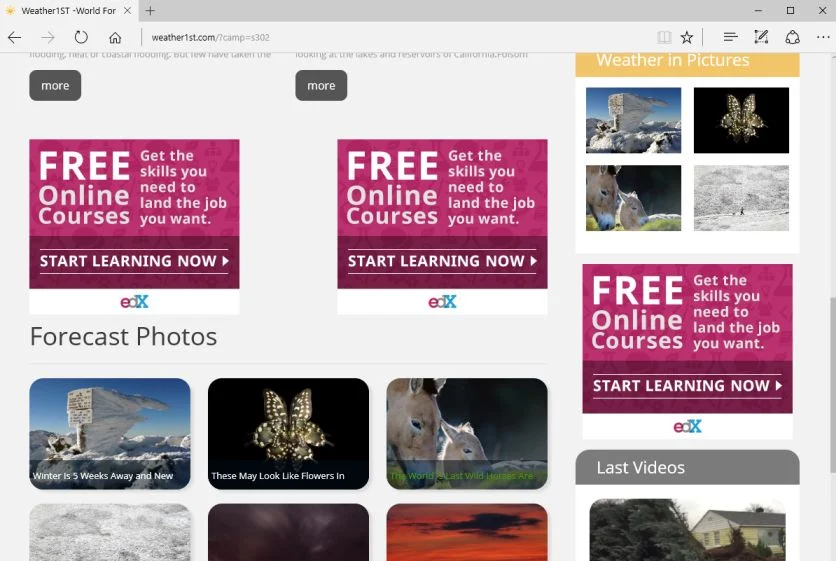Click edX logo under middle ad
Image resolution: width=836 pixels, height=561 pixels.
[x=442, y=302]
